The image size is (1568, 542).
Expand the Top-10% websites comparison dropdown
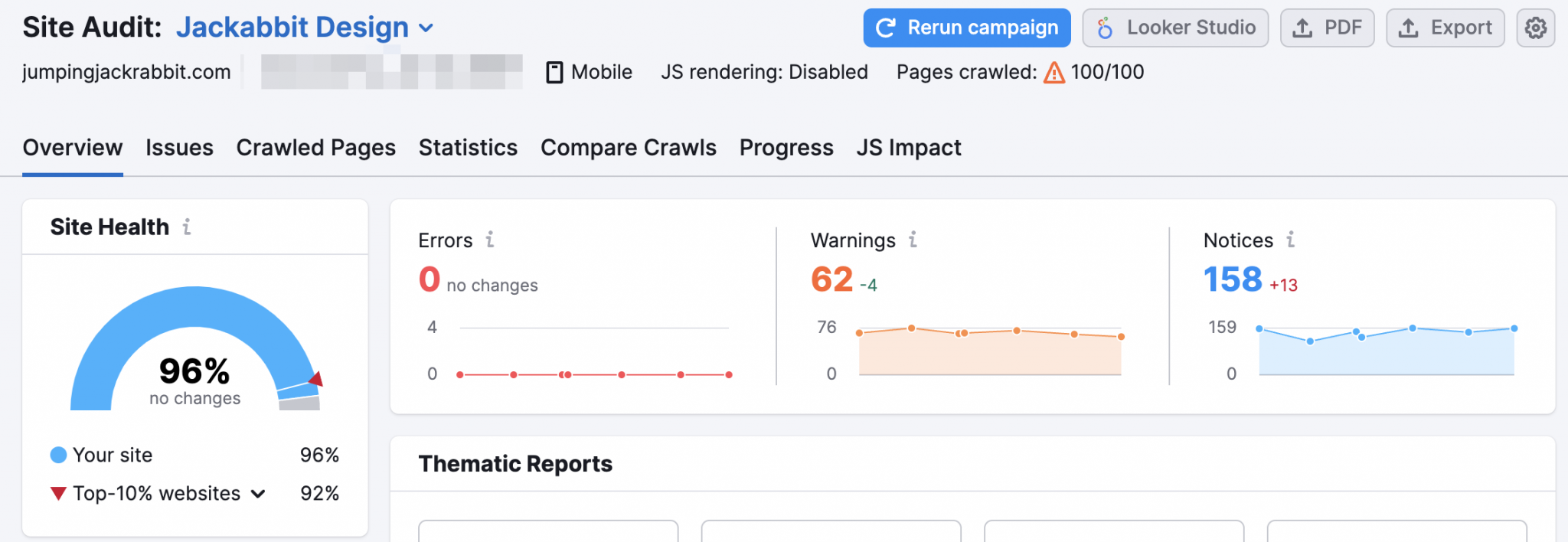(258, 494)
